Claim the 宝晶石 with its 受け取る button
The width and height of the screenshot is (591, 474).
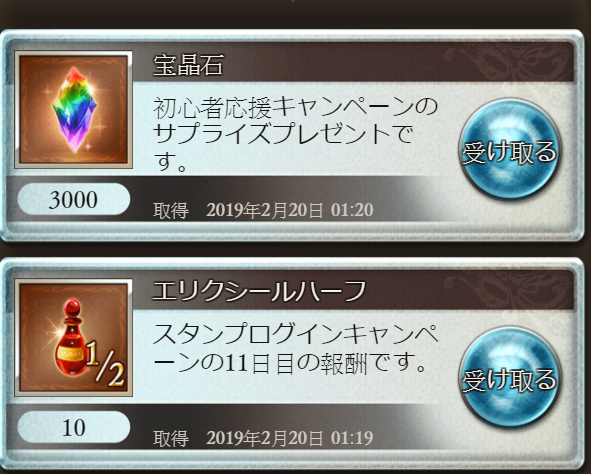(509, 149)
